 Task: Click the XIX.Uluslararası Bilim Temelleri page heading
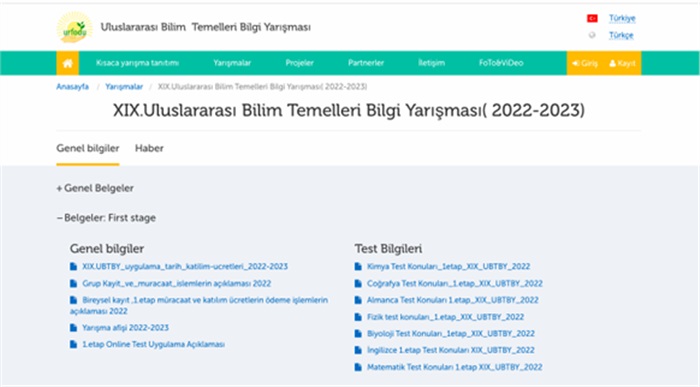[349, 110]
